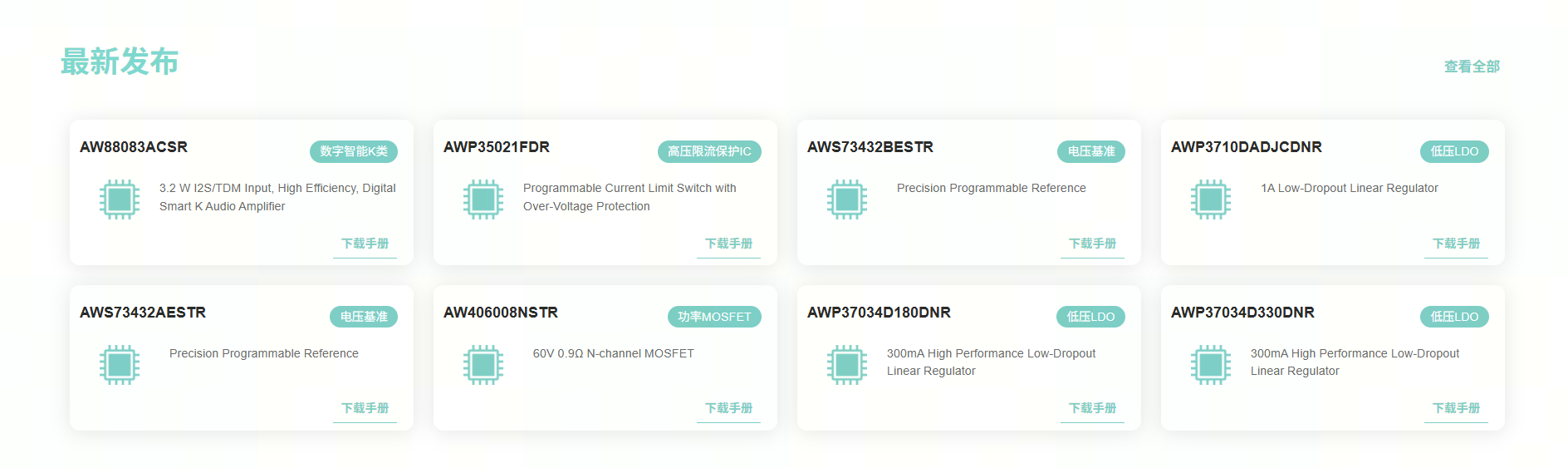1568x468 pixels.
Task: Open the AW406008NSTR product title
Action: (x=501, y=313)
